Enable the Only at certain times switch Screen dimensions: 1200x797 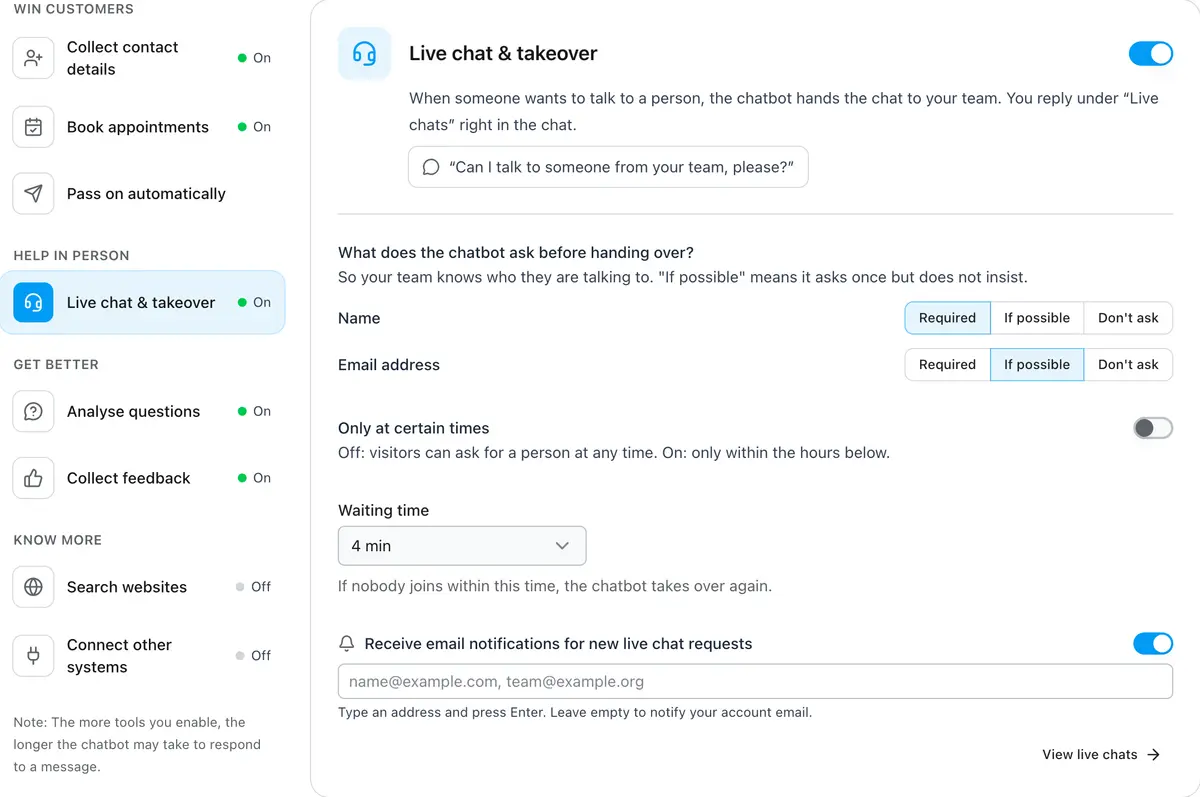tap(1153, 428)
